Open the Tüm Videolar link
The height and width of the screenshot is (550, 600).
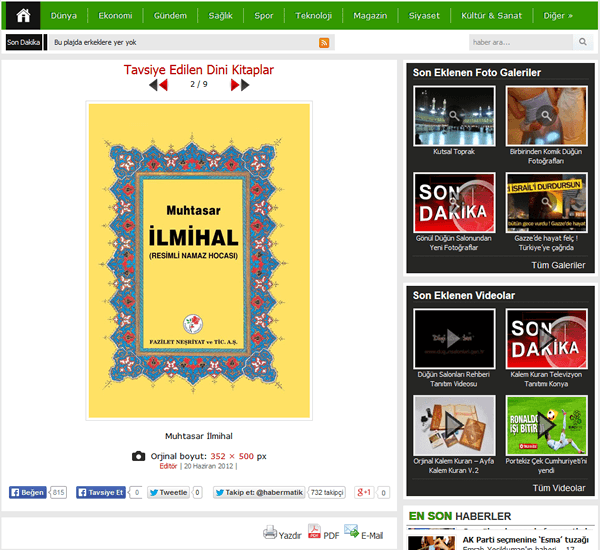click(x=559, y=488)
